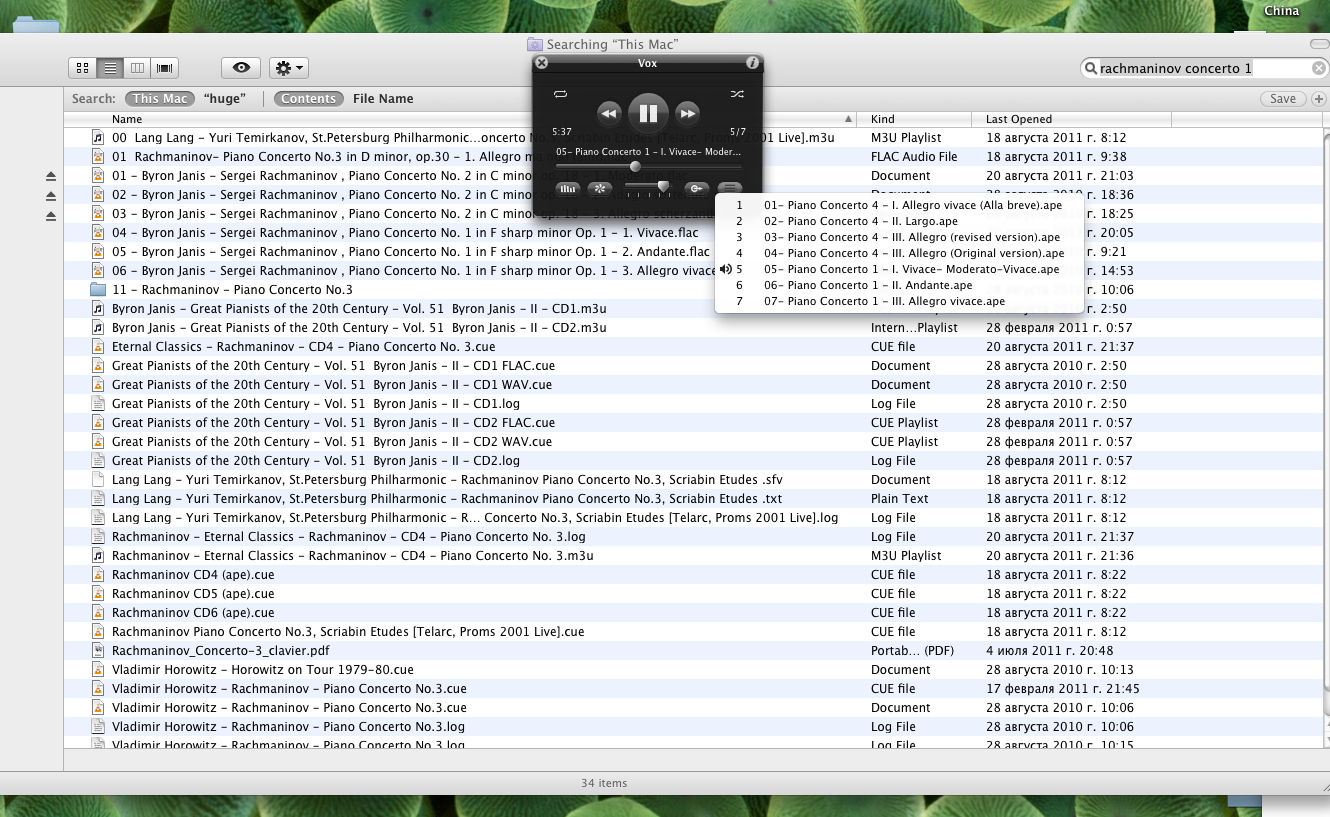The height and width of the screenshot is (817, 1330).
Task: Select playlist track 06 Piano Concerto 1 Andante
Action: click(899, 285)
